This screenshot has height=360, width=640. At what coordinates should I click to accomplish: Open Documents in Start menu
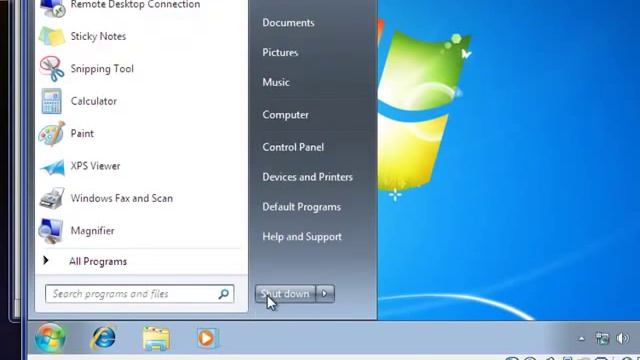coord(288,23)
